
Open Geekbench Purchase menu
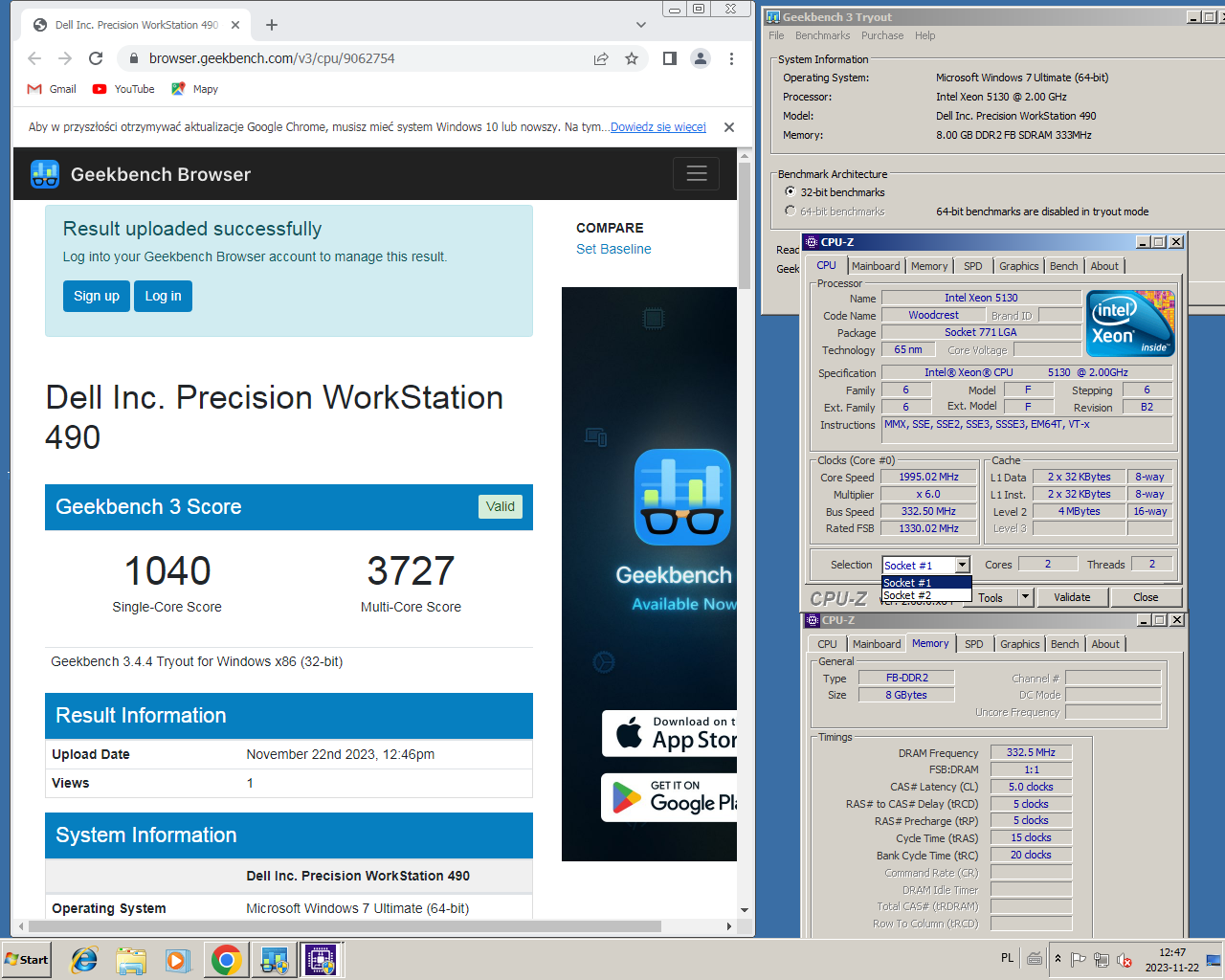[882, 35]
